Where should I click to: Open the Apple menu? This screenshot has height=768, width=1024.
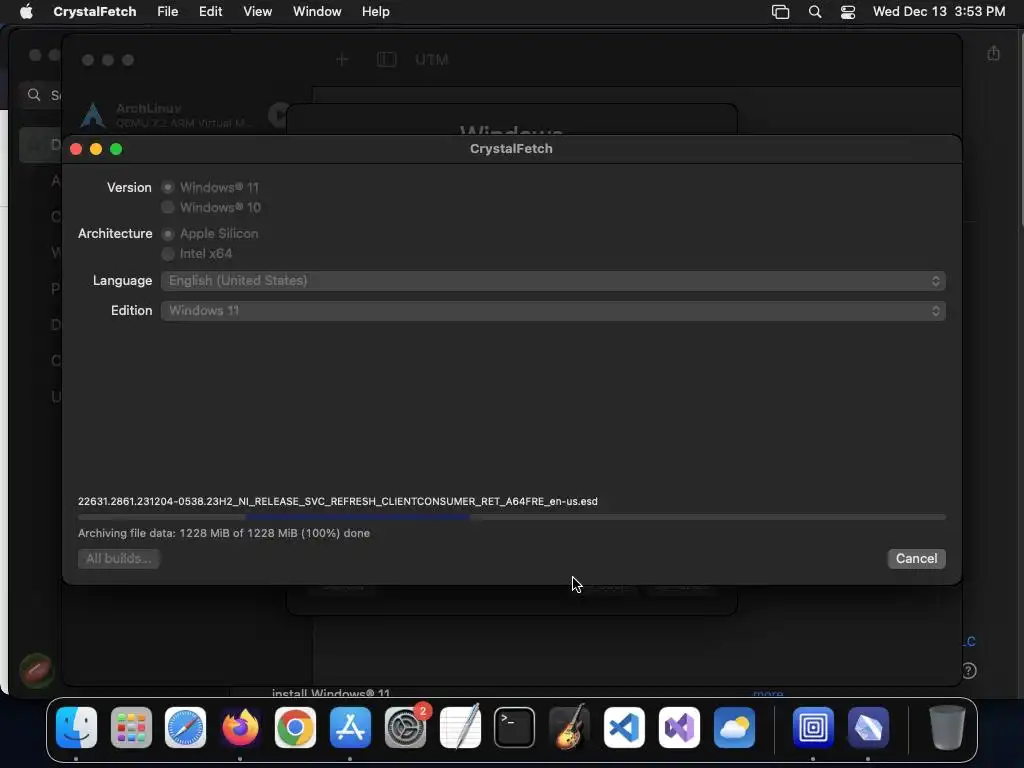click(x=26, y=12)
